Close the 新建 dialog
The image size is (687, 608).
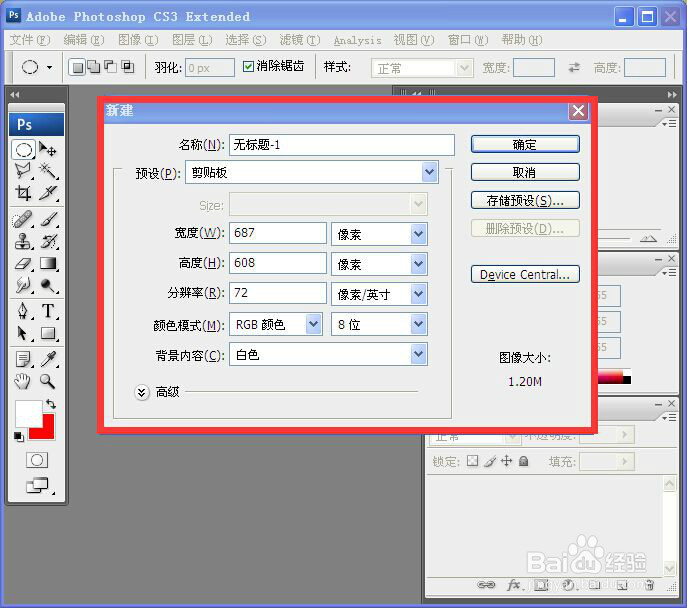pos(578,111)
